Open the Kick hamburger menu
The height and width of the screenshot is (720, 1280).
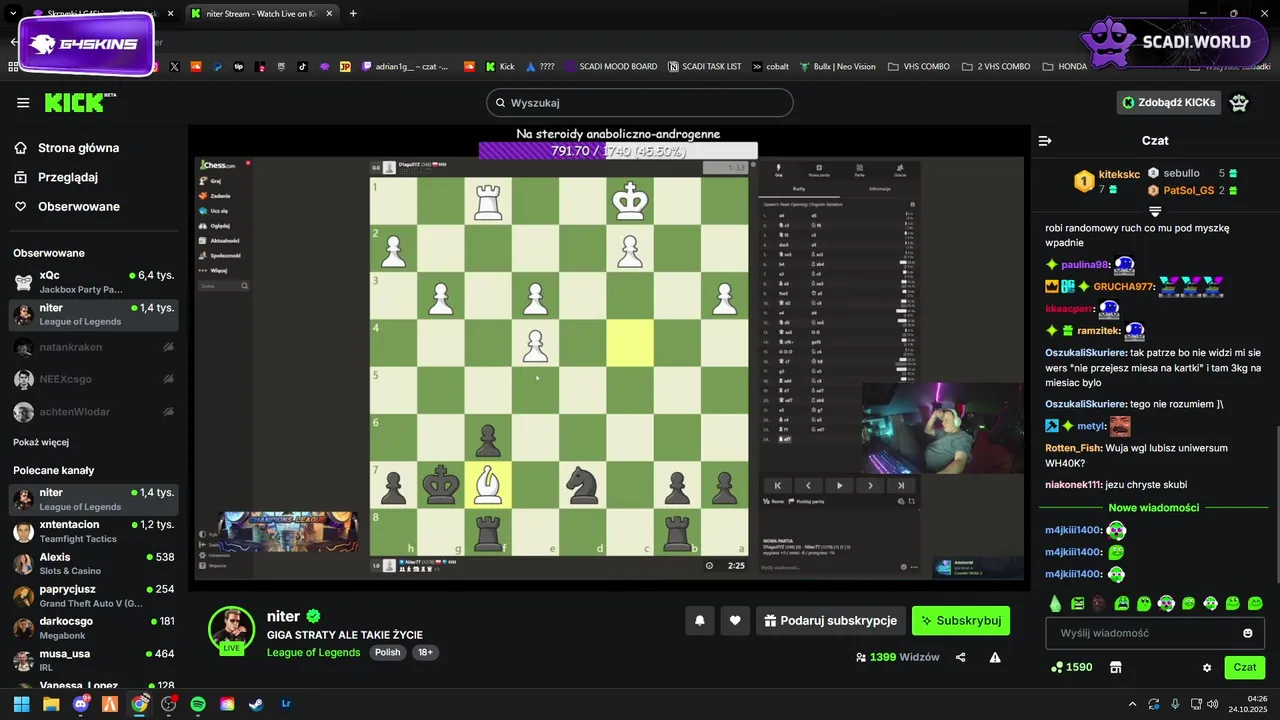coord(23,102)
